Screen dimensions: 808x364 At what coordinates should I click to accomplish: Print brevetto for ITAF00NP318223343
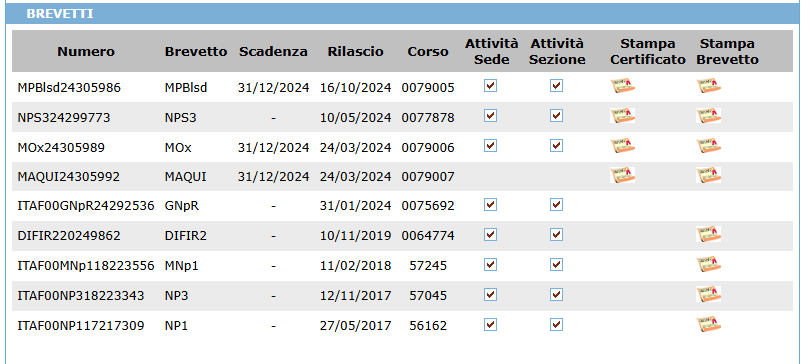(x=709, y=294)
